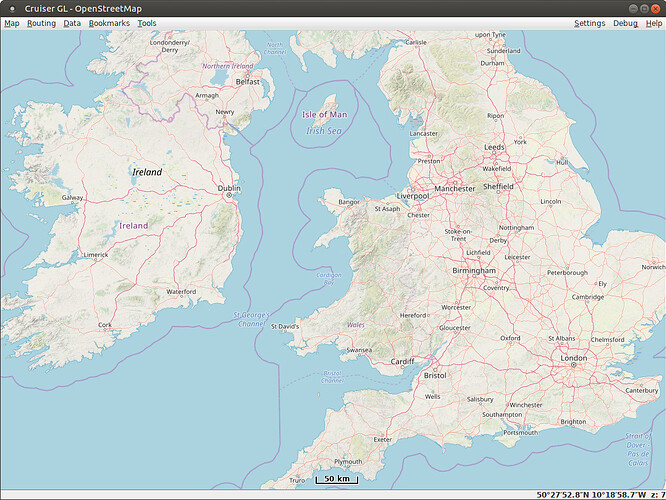Click the Durham label on the map
Image resolution: width=666 pixels, height=500 pixels.
pyautogui.click(x=492, y=63)
